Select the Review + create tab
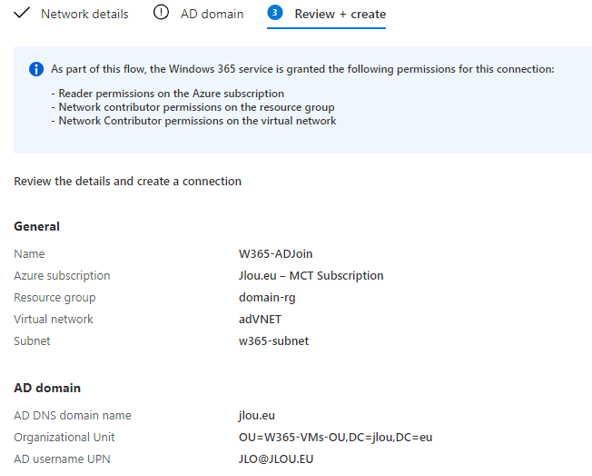Image resolution: width=592 pixels, height=476 pixels. (x=340, y=14)
